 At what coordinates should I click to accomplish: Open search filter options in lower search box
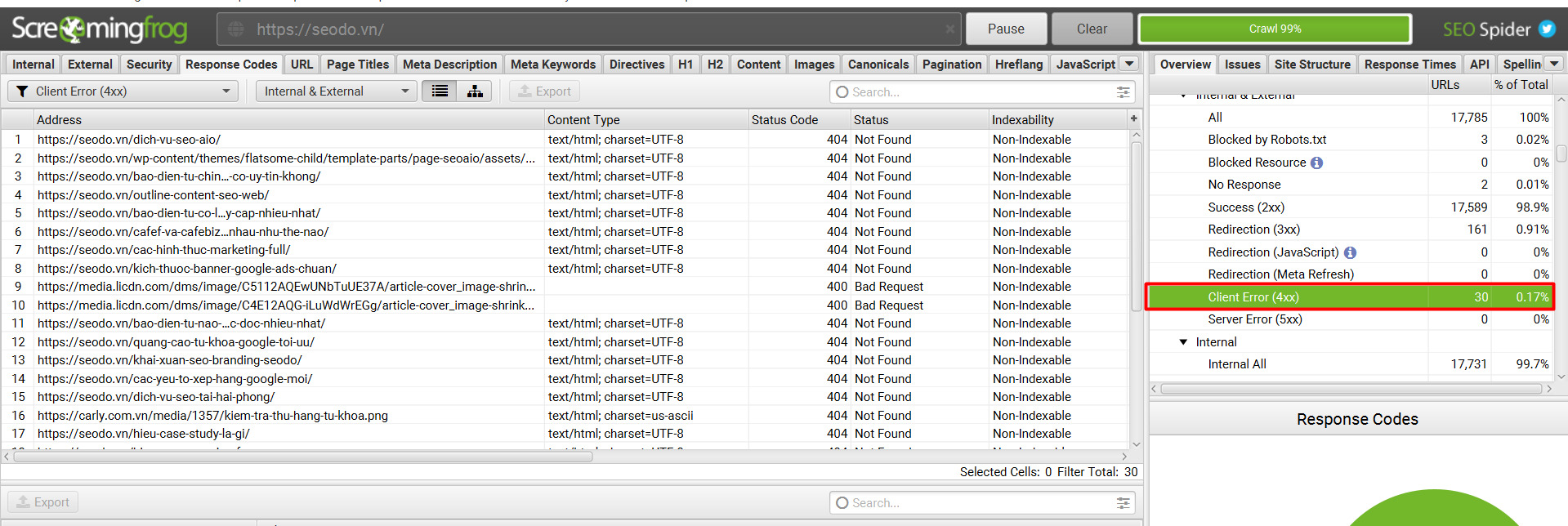1124,503
